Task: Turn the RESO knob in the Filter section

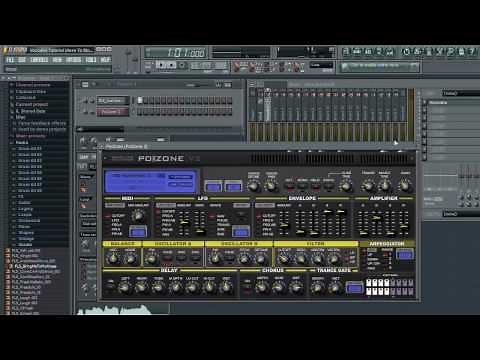Action: [x=301, y=258]
